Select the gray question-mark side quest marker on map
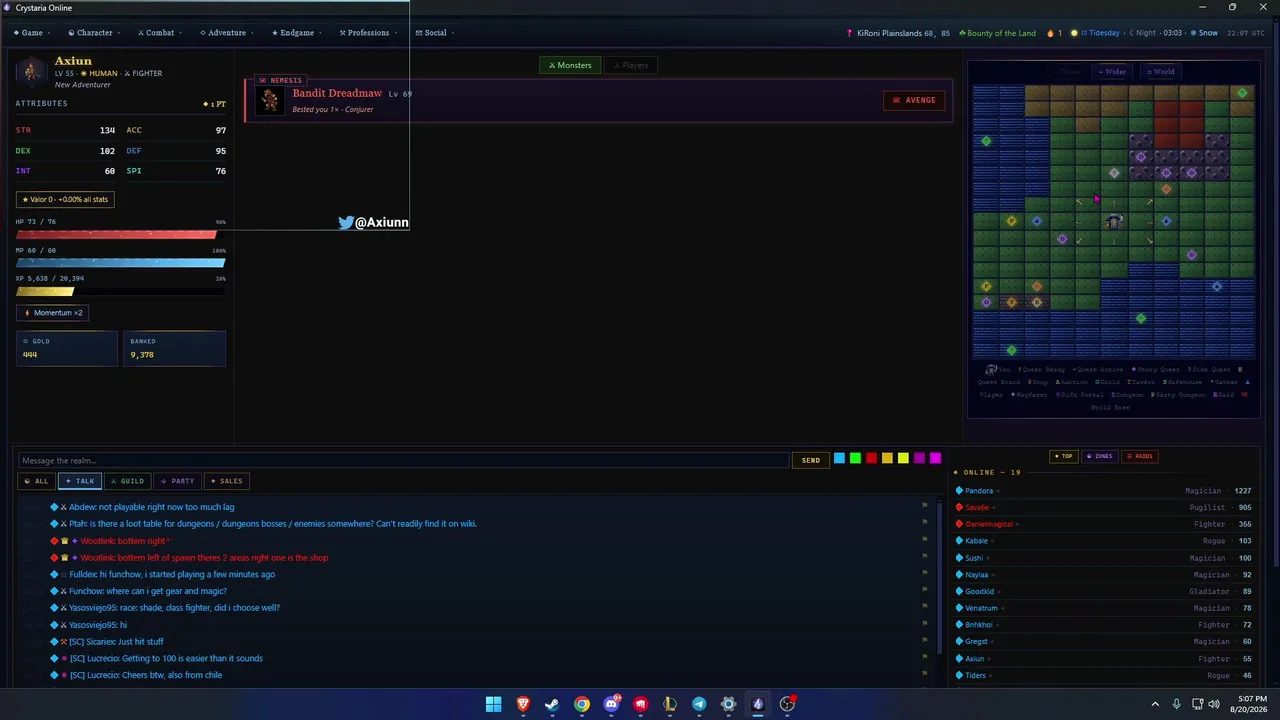1280x720 pixels. (1114, 173)
